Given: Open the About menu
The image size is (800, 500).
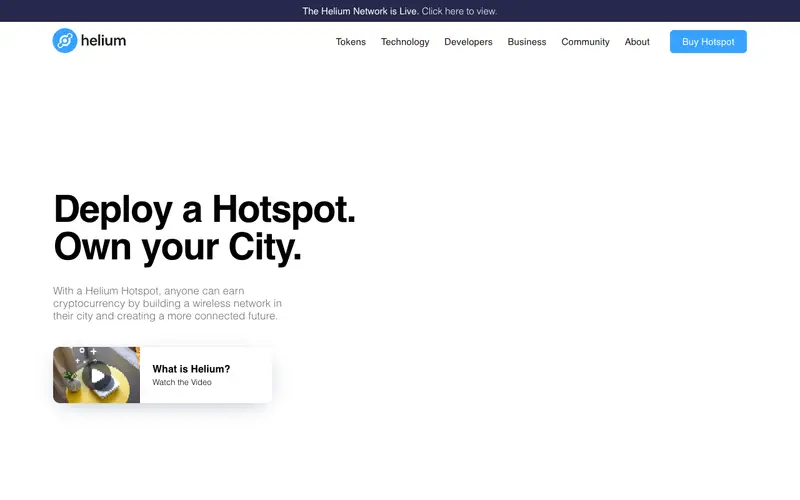Looking at the screenshot, I should pos(637,42).
